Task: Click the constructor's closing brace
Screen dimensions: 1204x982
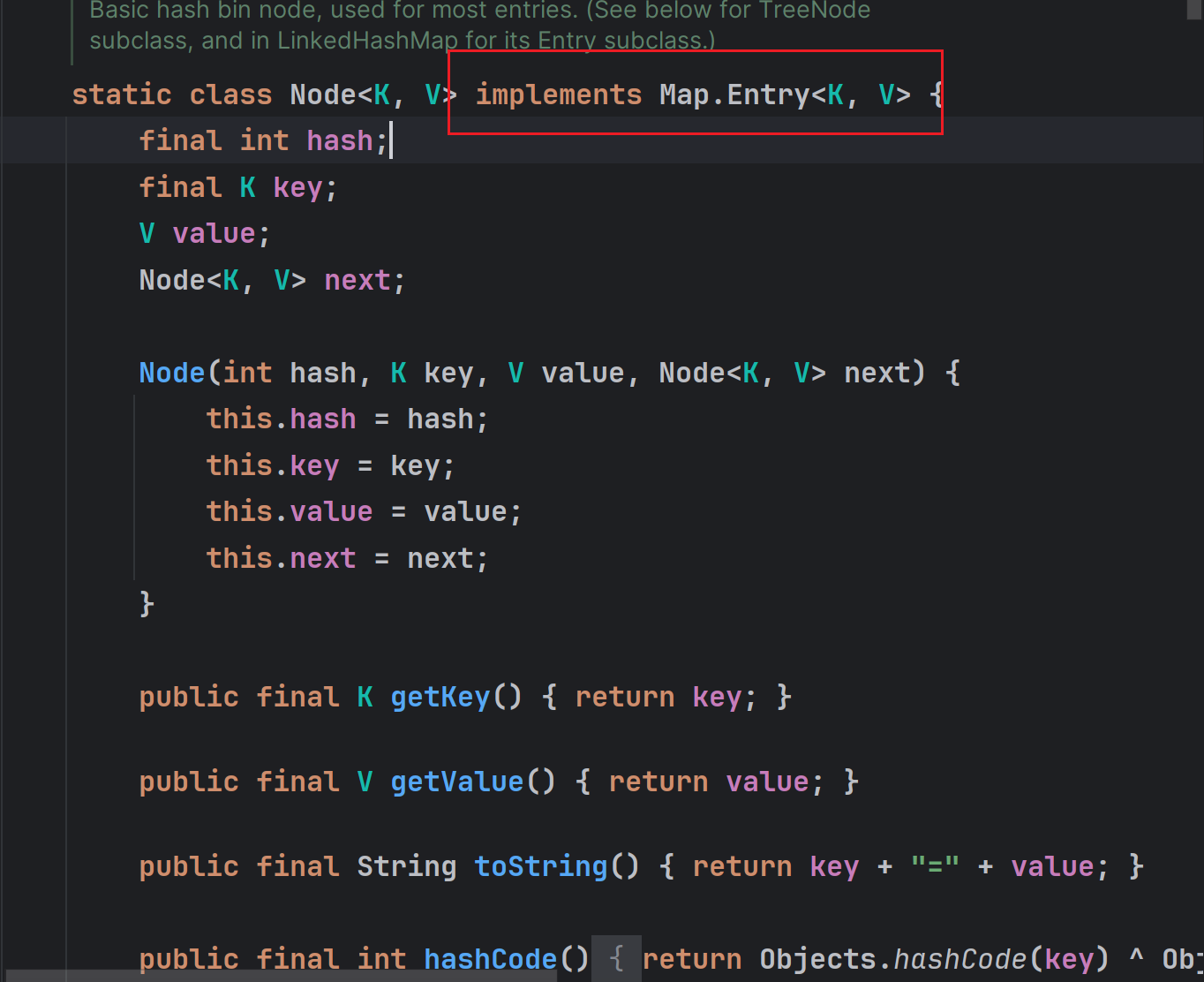Action: tap(147, 604)
